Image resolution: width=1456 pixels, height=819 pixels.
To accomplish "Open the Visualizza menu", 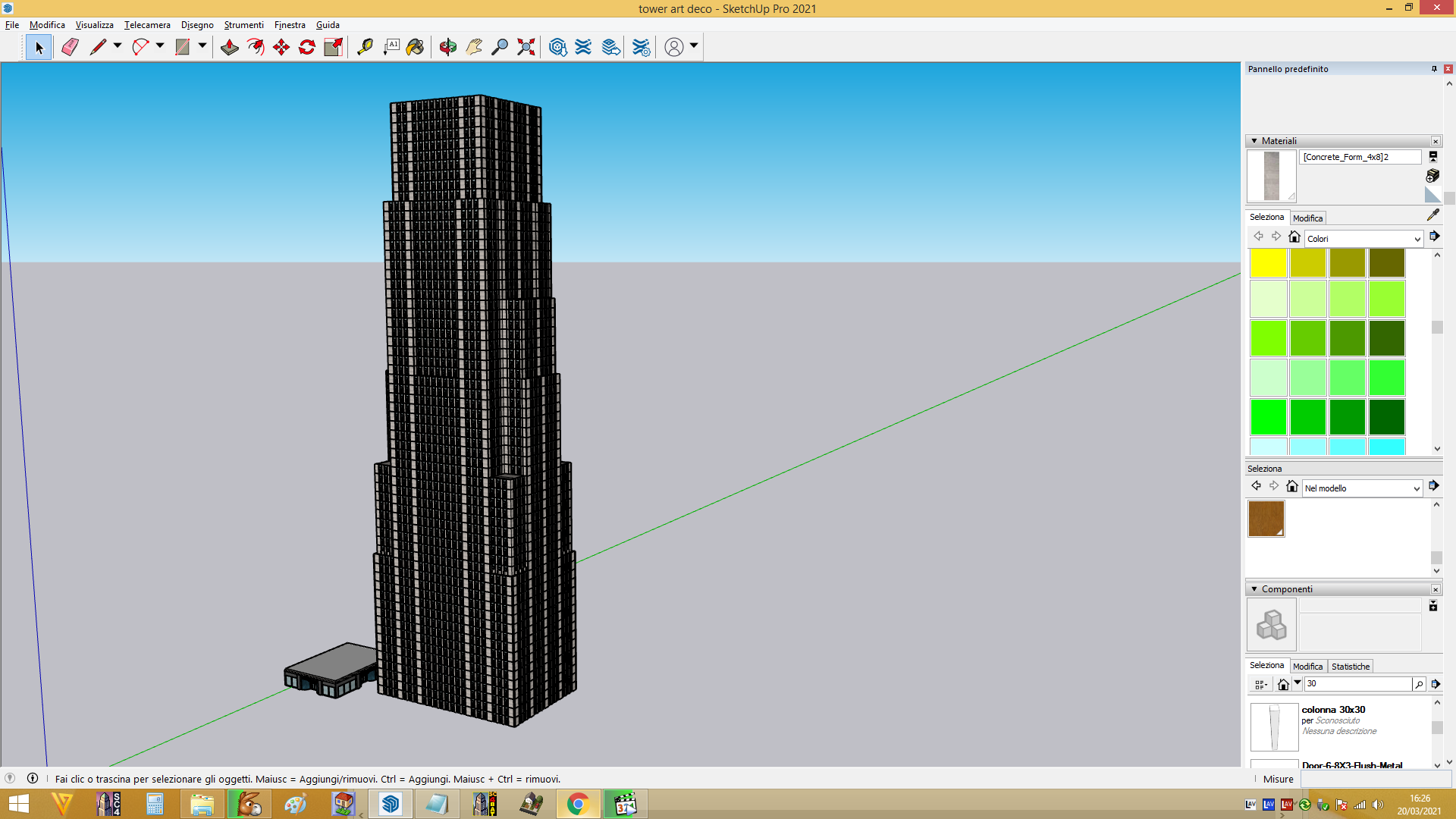I will [x=94, y=25].
